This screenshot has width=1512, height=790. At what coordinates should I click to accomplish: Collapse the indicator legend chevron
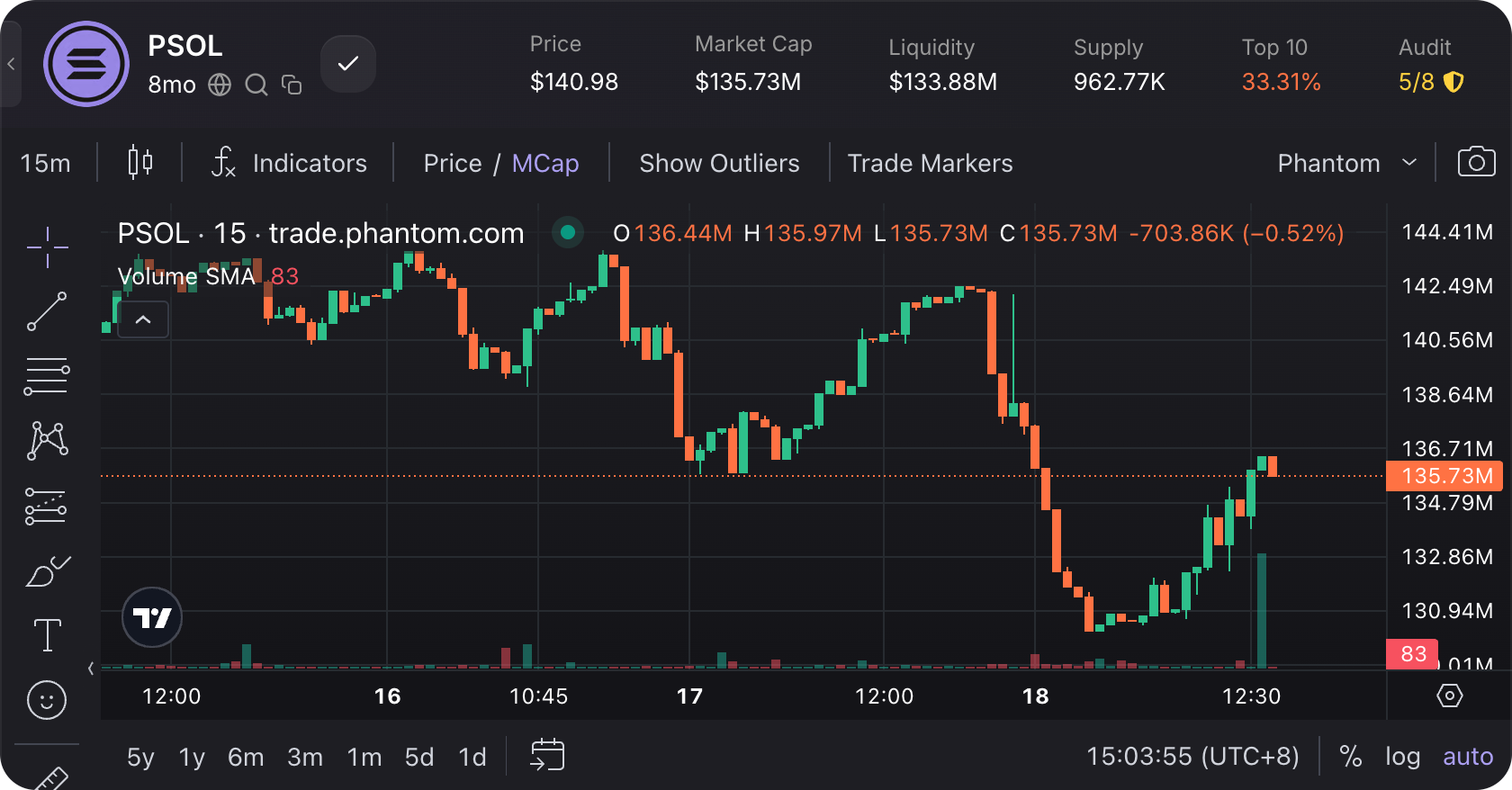point(143,319)
